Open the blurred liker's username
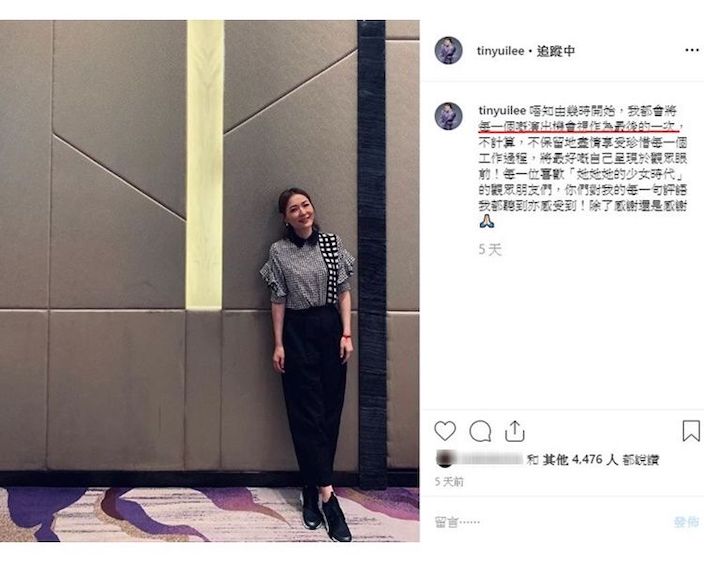The width and height of the screenshot is (704, 563). [490, 459]
